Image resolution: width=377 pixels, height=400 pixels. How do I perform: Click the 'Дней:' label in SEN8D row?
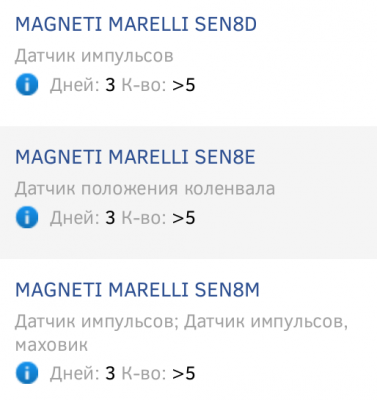point(75,85)
